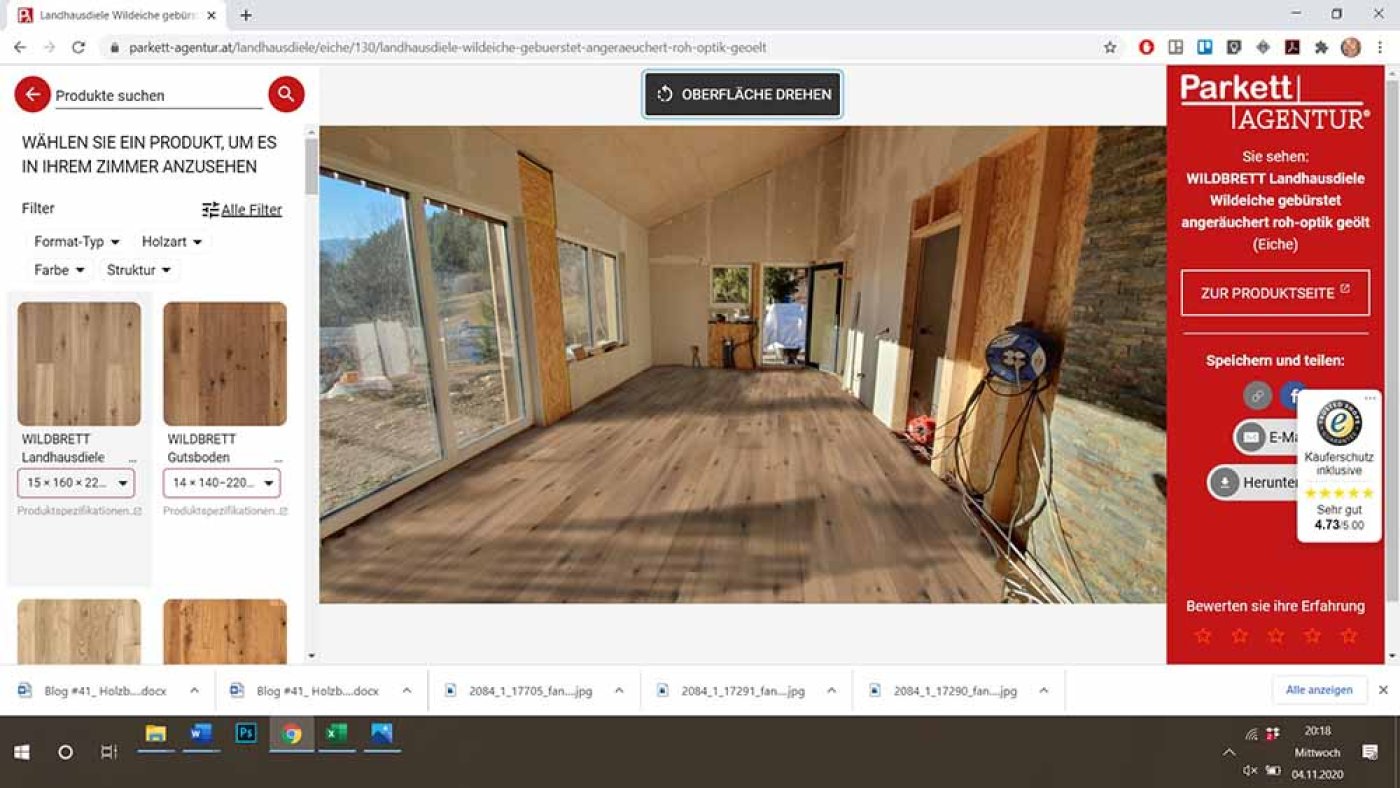Image resolution: width=1400 pixels, height=788 pixels.
Task: Open a new browser tab
Action: tap(246, 15)
